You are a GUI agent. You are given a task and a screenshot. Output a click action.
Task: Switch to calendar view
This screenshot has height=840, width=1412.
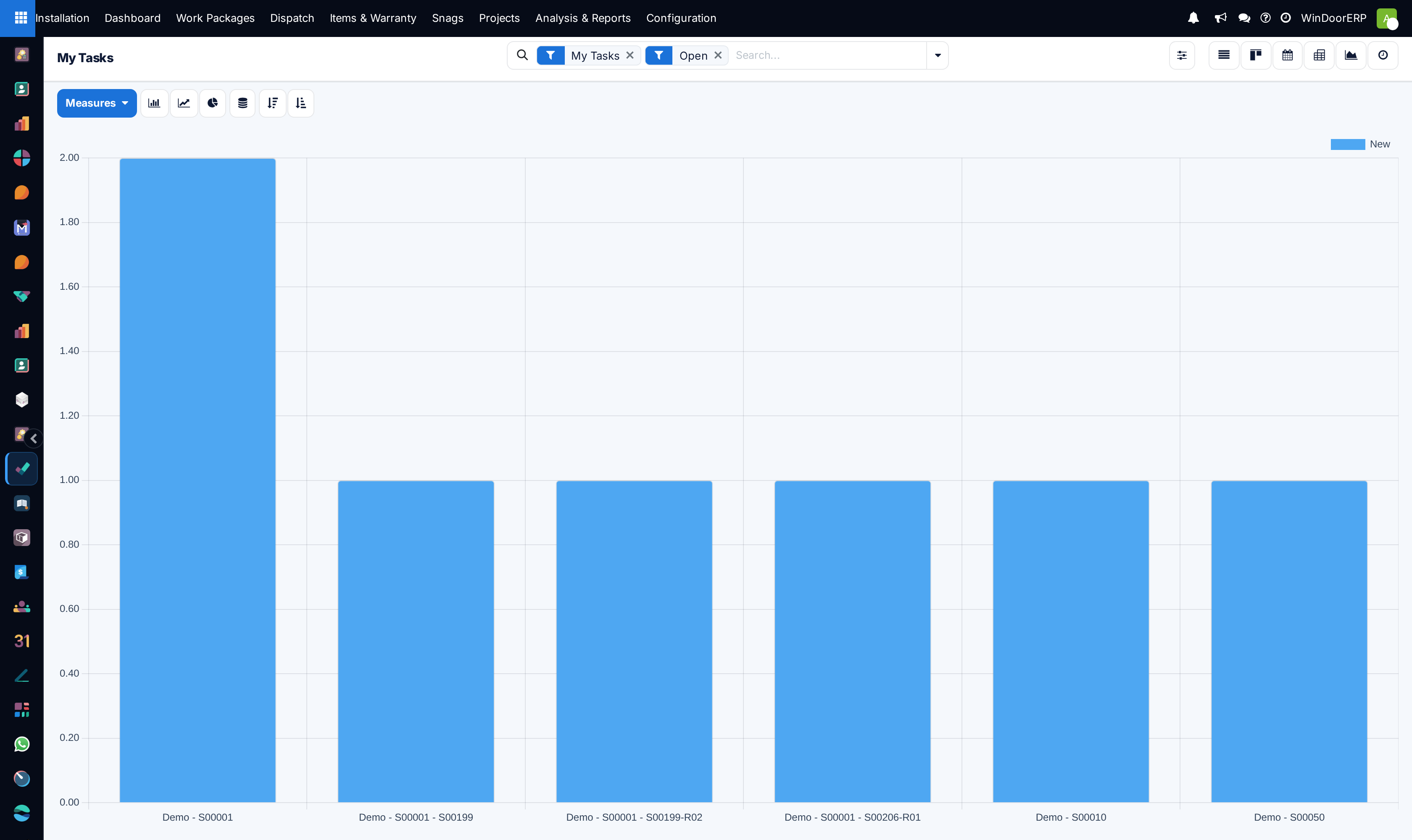1287,55
